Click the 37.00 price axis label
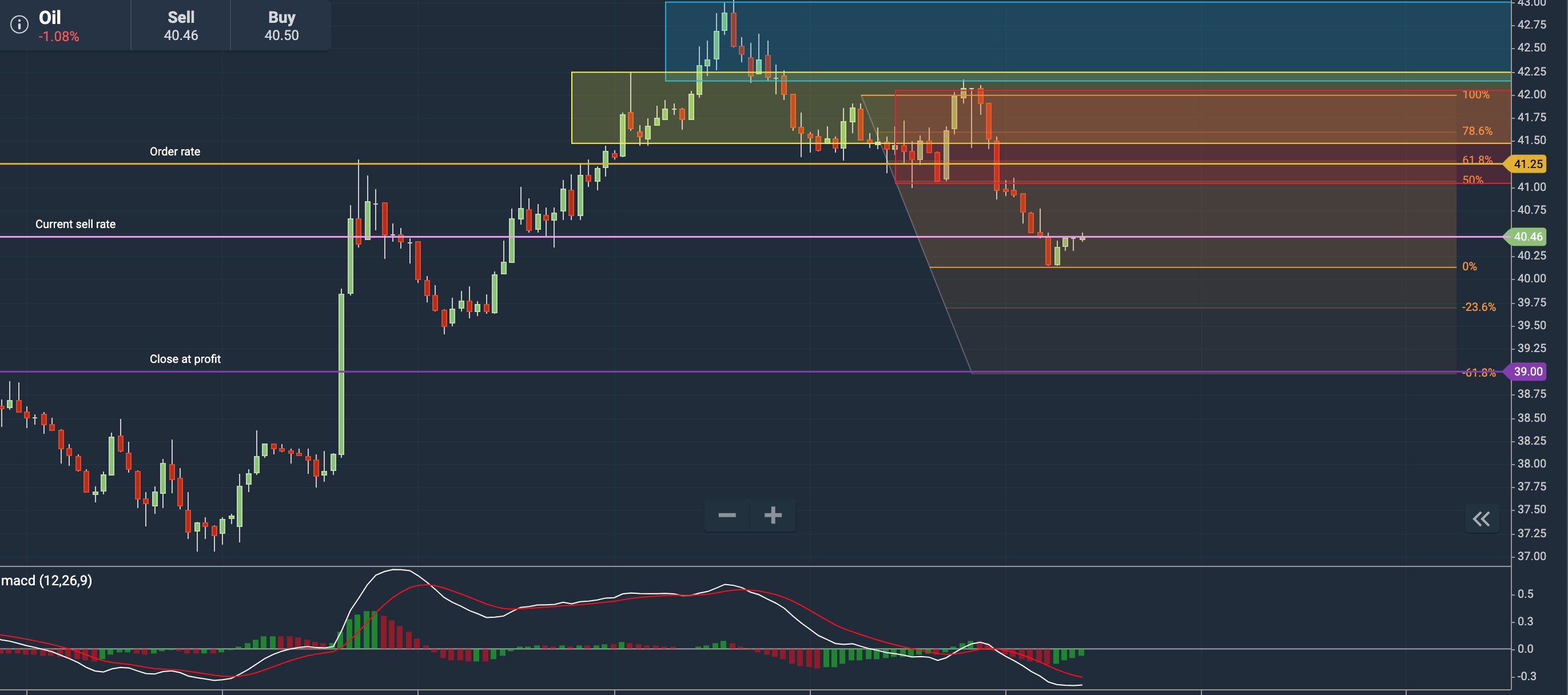This screenshot has height=695, width=1568. (x=1531, y=556)
